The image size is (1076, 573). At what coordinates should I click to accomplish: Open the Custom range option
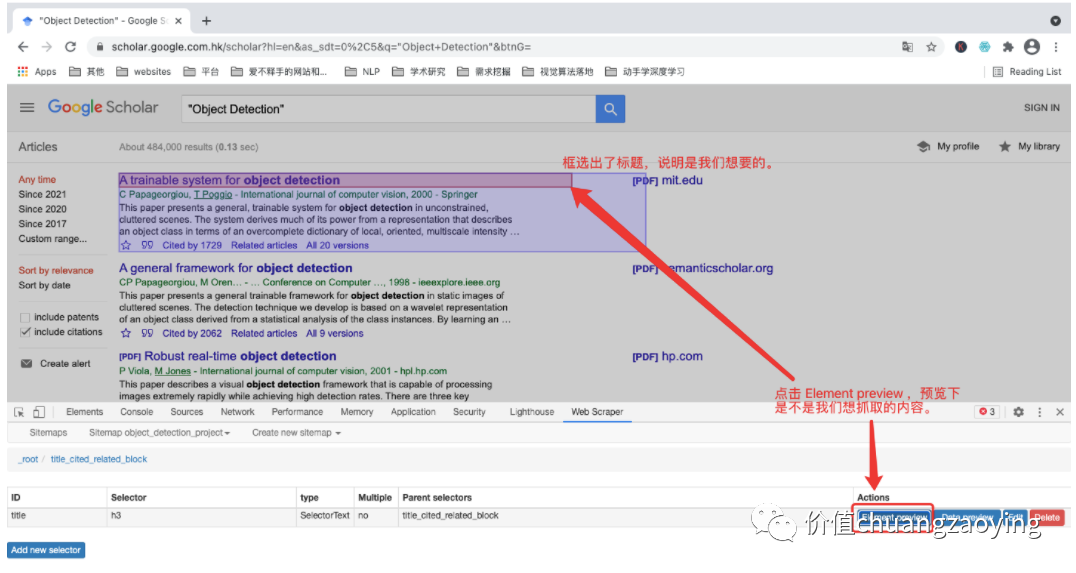point(53,239)
